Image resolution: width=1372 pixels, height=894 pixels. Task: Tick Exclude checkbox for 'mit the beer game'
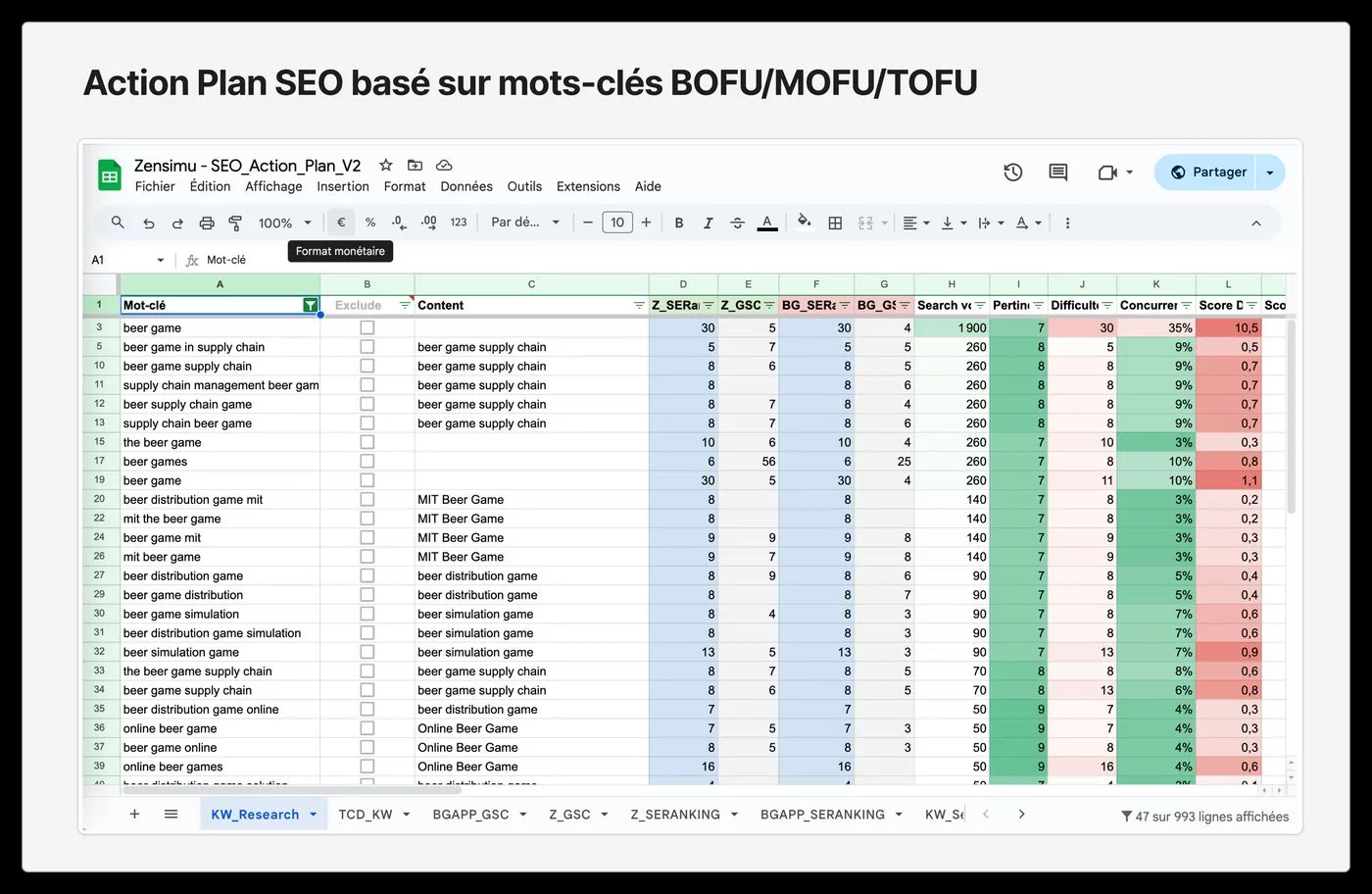point(367,519)
